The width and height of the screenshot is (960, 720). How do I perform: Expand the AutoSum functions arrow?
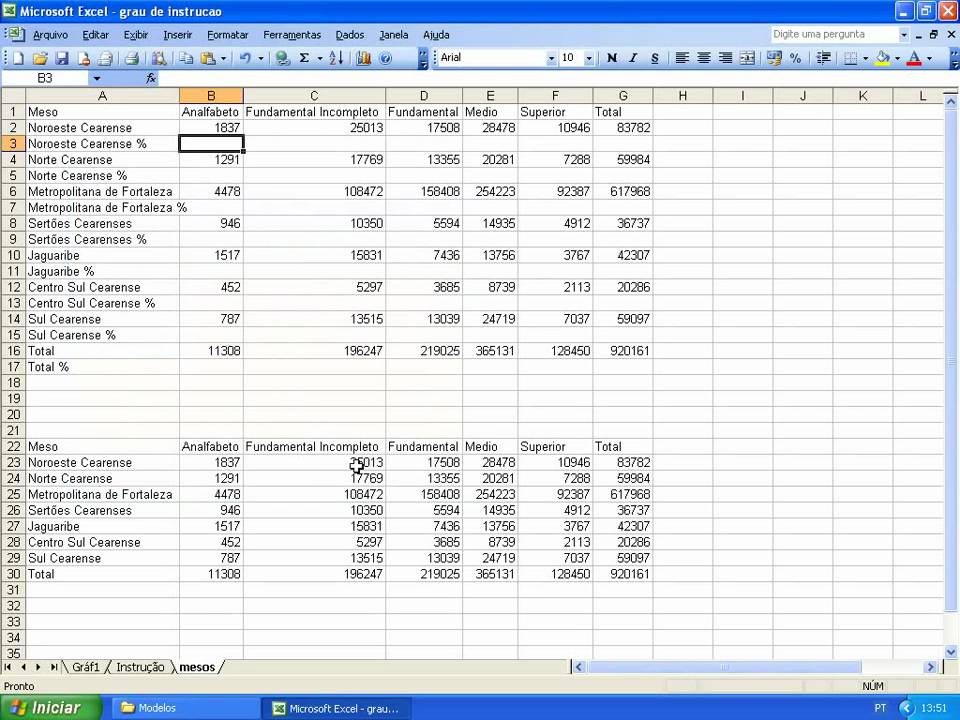(319, 58)
